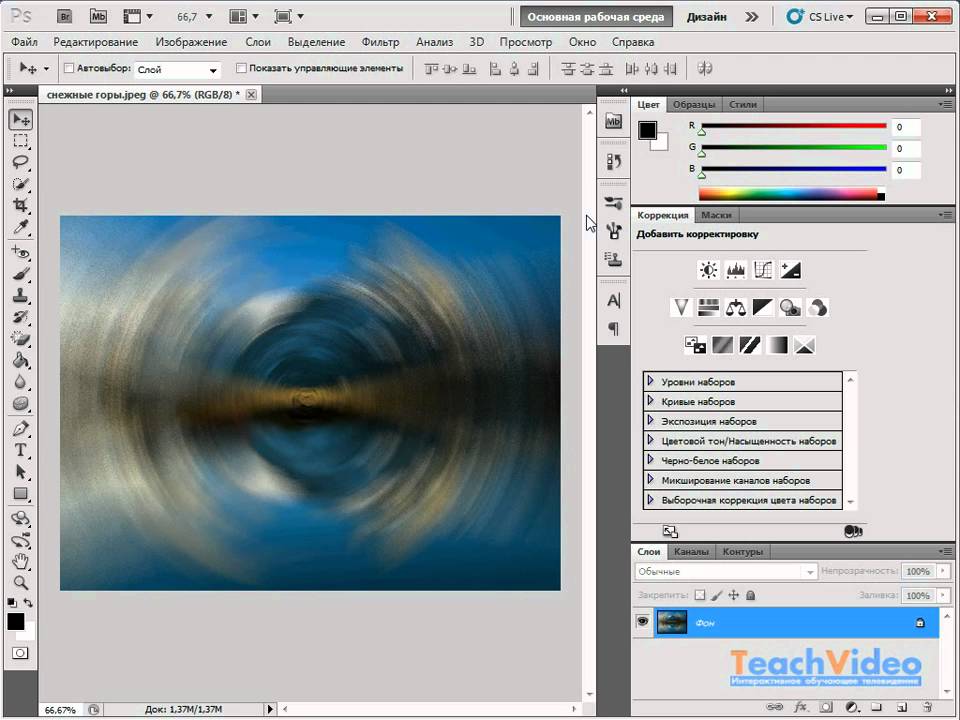Viewport: 960px width, 720px height.
Task: Open blend mode Обычные dropdown
Action: (x=726, y=571)
